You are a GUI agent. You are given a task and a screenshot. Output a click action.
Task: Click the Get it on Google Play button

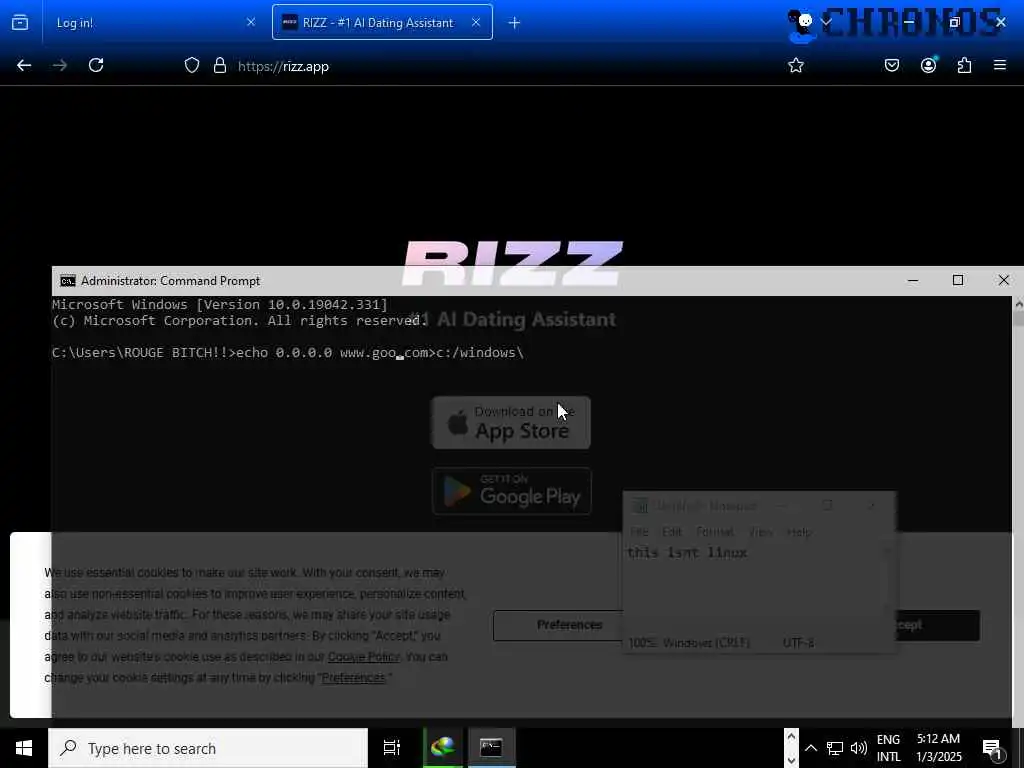[511, 491]
